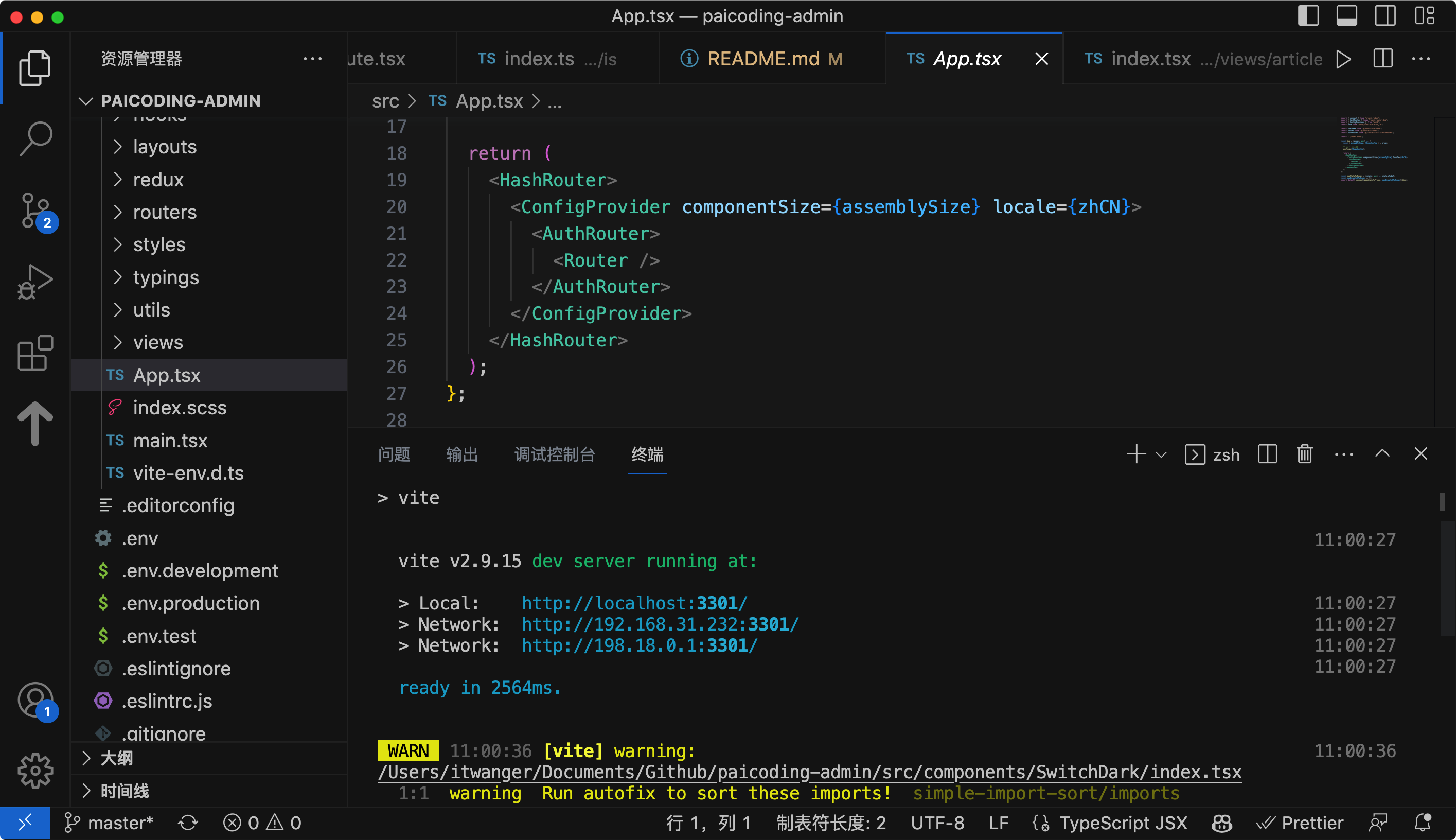Switch to the README.md tab
Viewport: 1456px width, 840px height.
pos(763,59)
